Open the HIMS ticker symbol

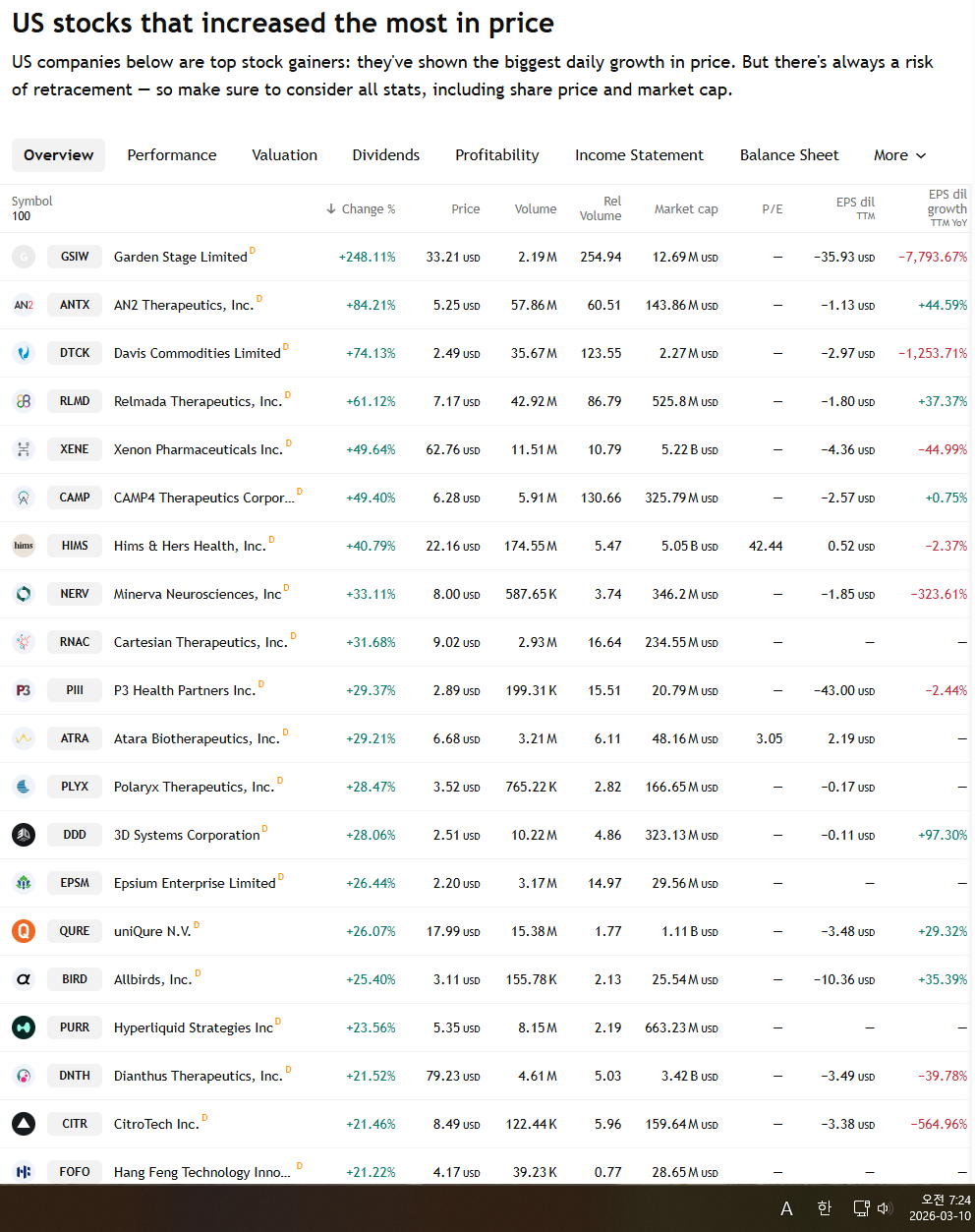pos(75,546)
